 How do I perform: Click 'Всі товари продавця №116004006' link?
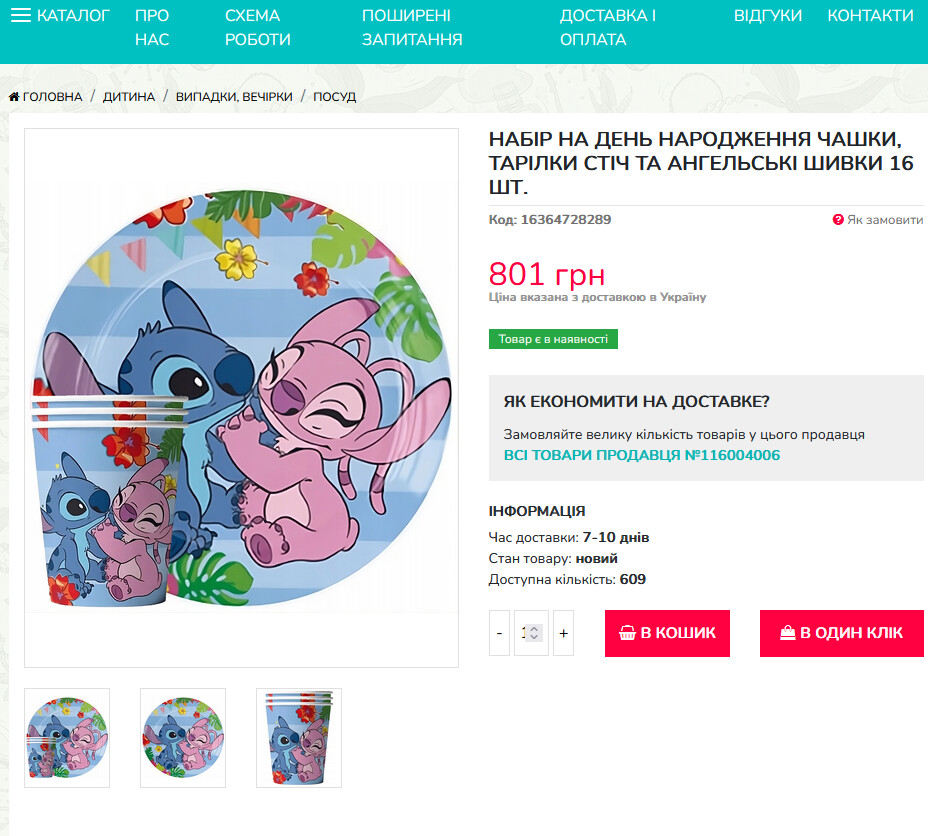(x=642, y=455)
